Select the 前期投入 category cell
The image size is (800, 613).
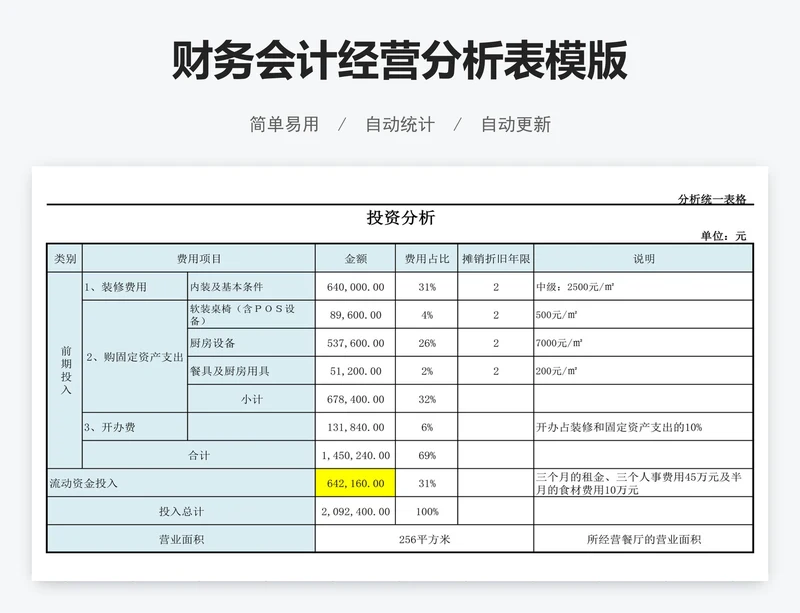(x=65, y=370)
